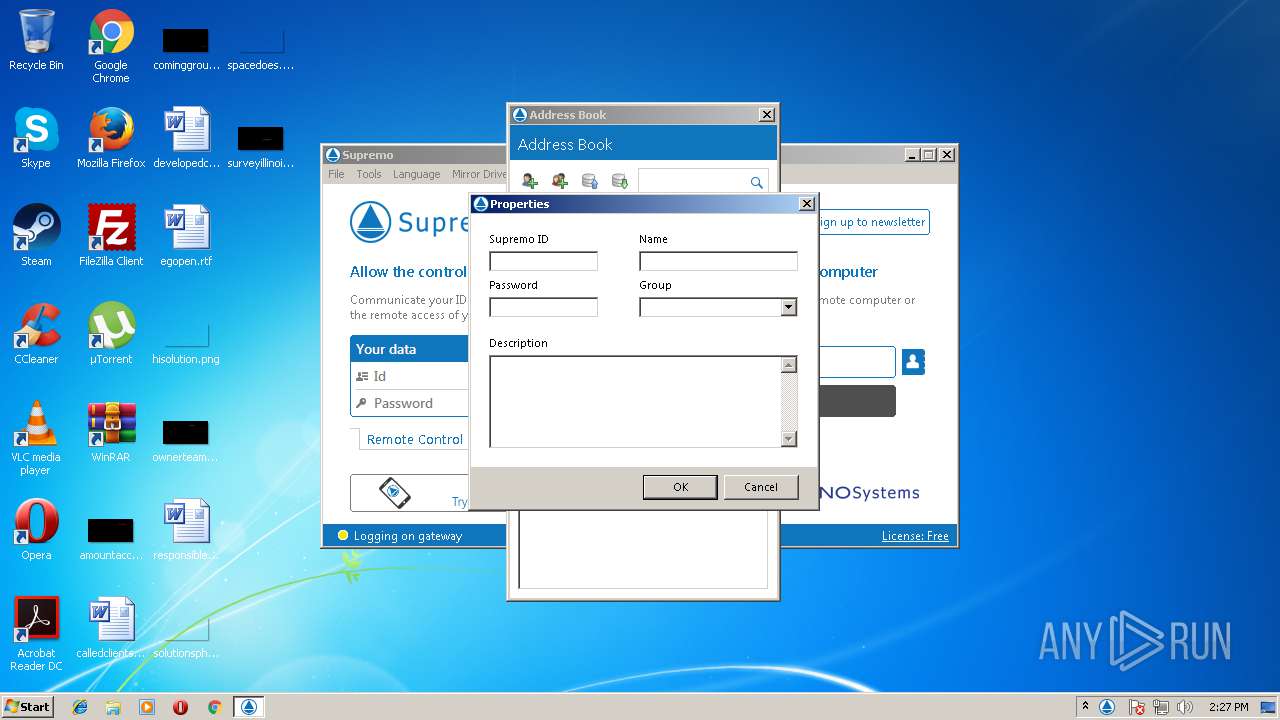Viewport: 1280px width, 720px height.
Task: Click Sign up to newsletter button
Action: pyautogui.click(x=872, y=222)
